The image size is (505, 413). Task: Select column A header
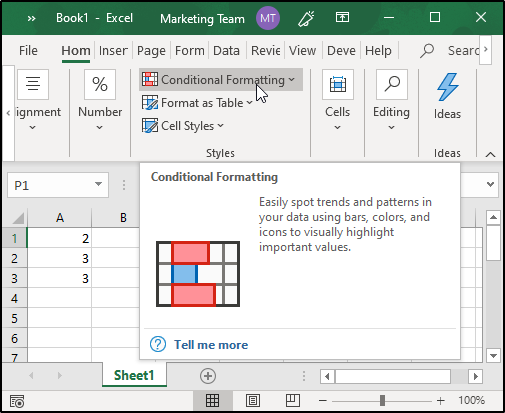coord(60,218)
